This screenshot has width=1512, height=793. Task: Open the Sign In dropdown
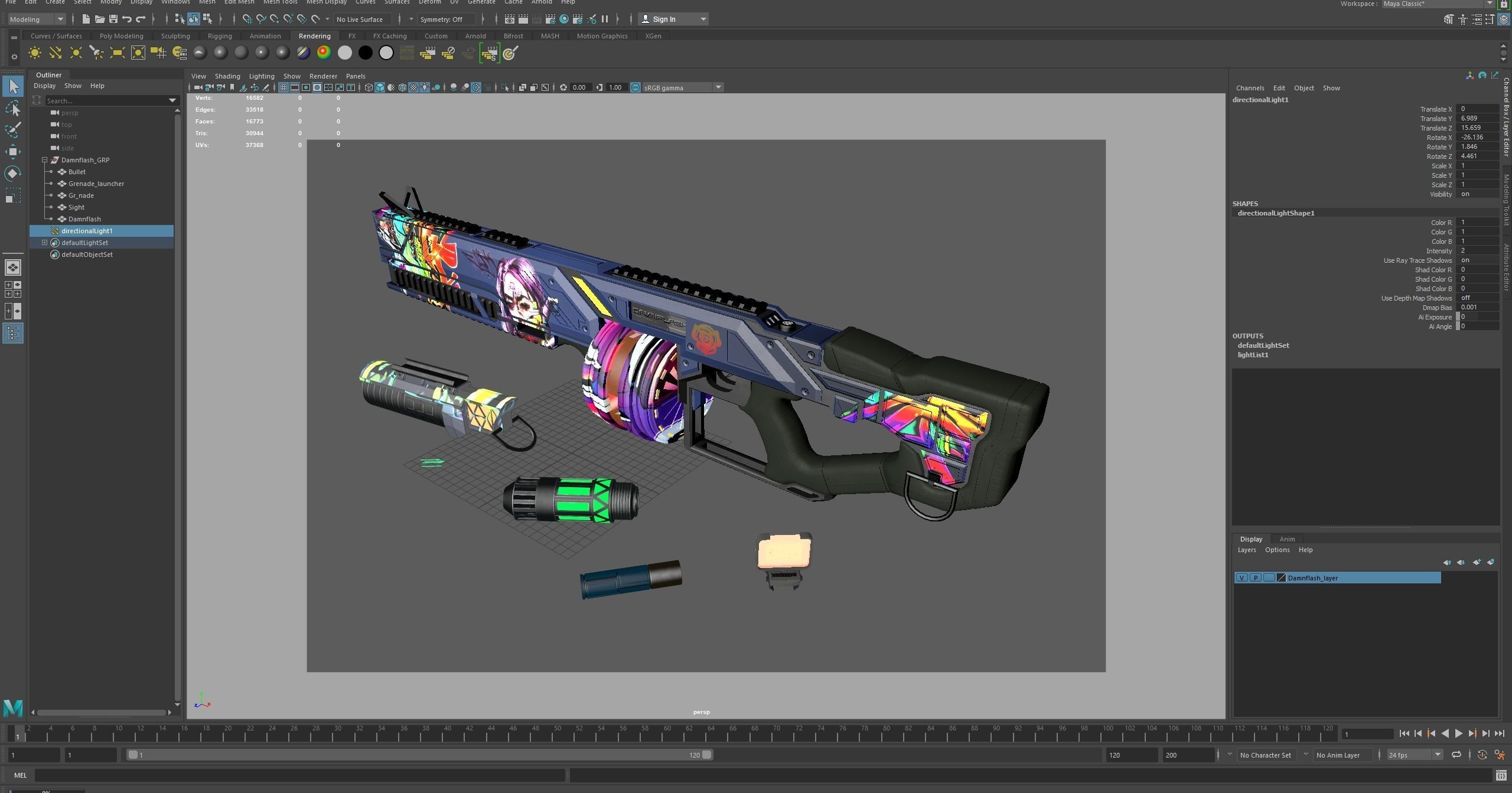click(x=673, y=19)
